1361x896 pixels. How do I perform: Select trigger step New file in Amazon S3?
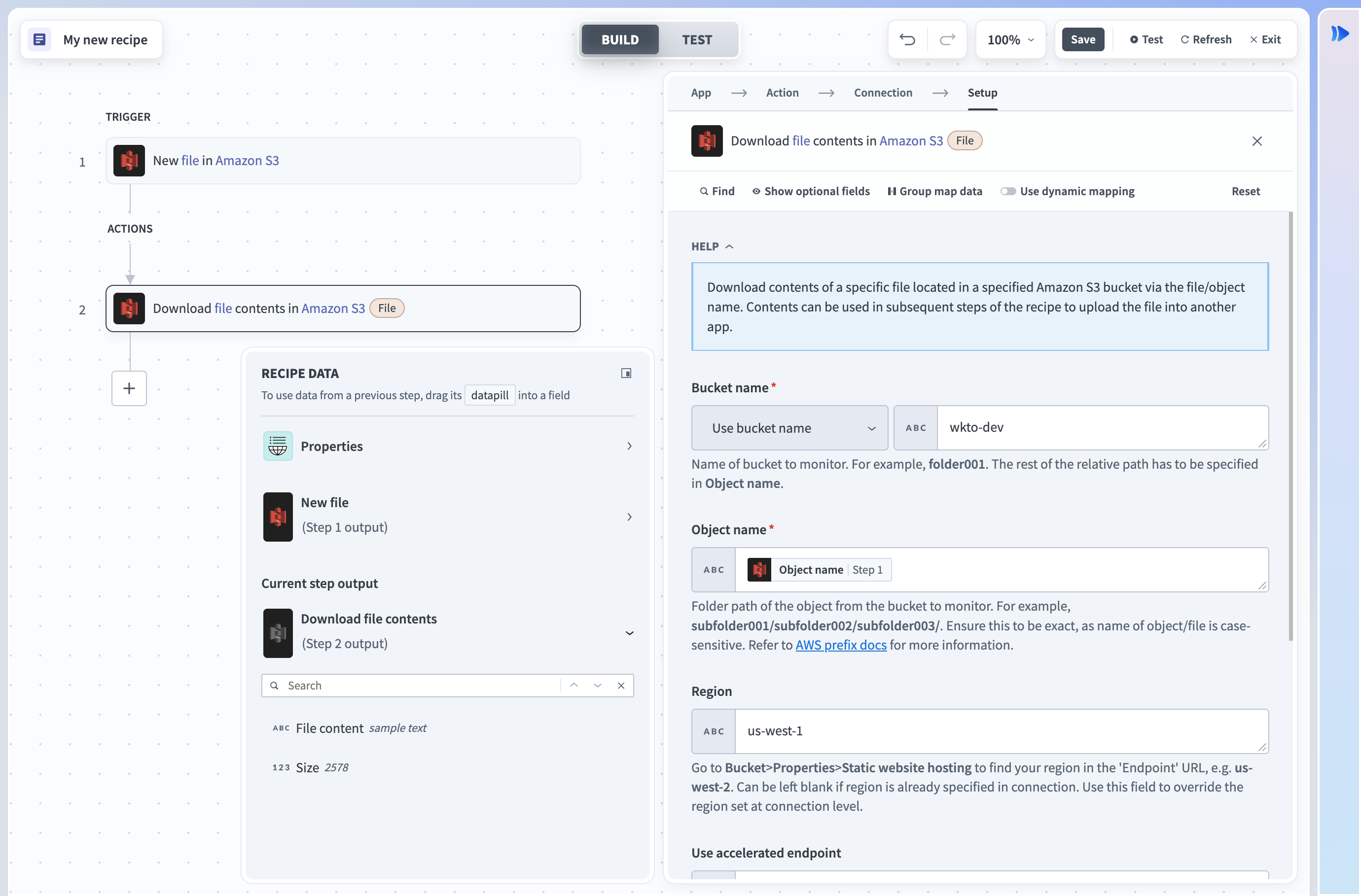pyautogui.click(x=343, y=161)
